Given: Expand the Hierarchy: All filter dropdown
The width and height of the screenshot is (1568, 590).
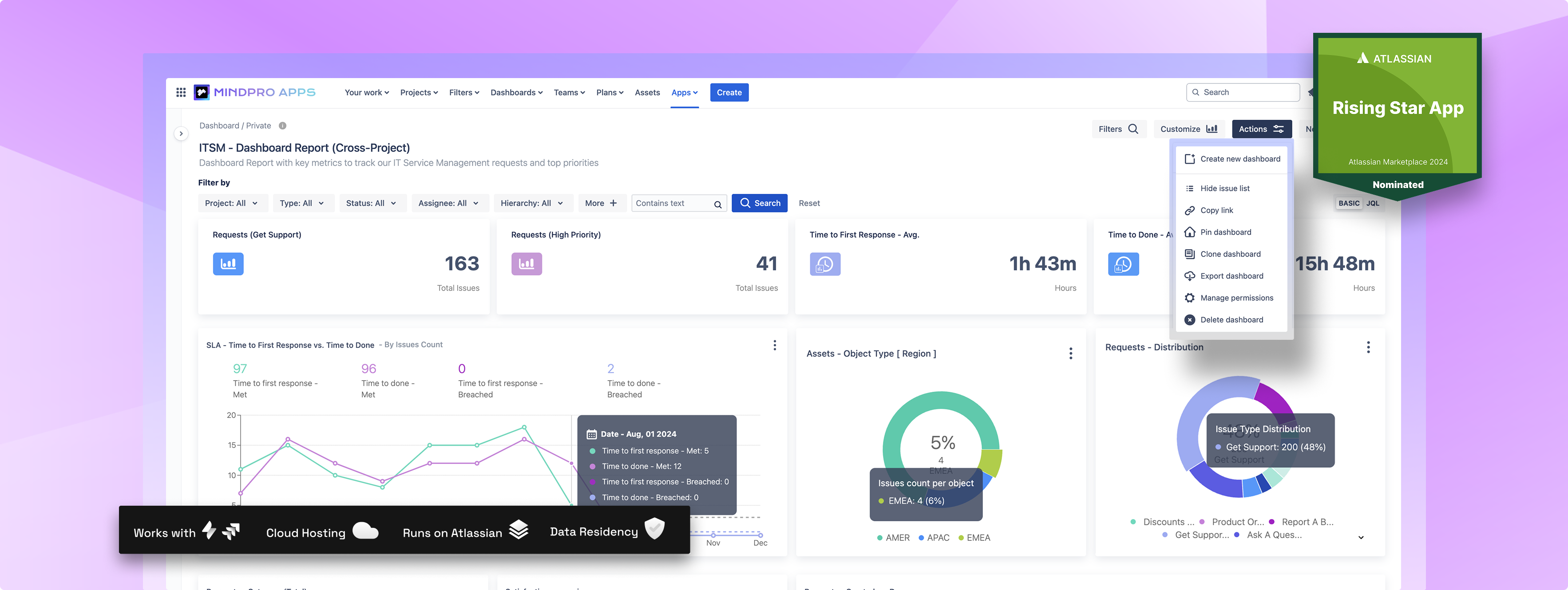Looking at the screenshot, I should point(533,203).
